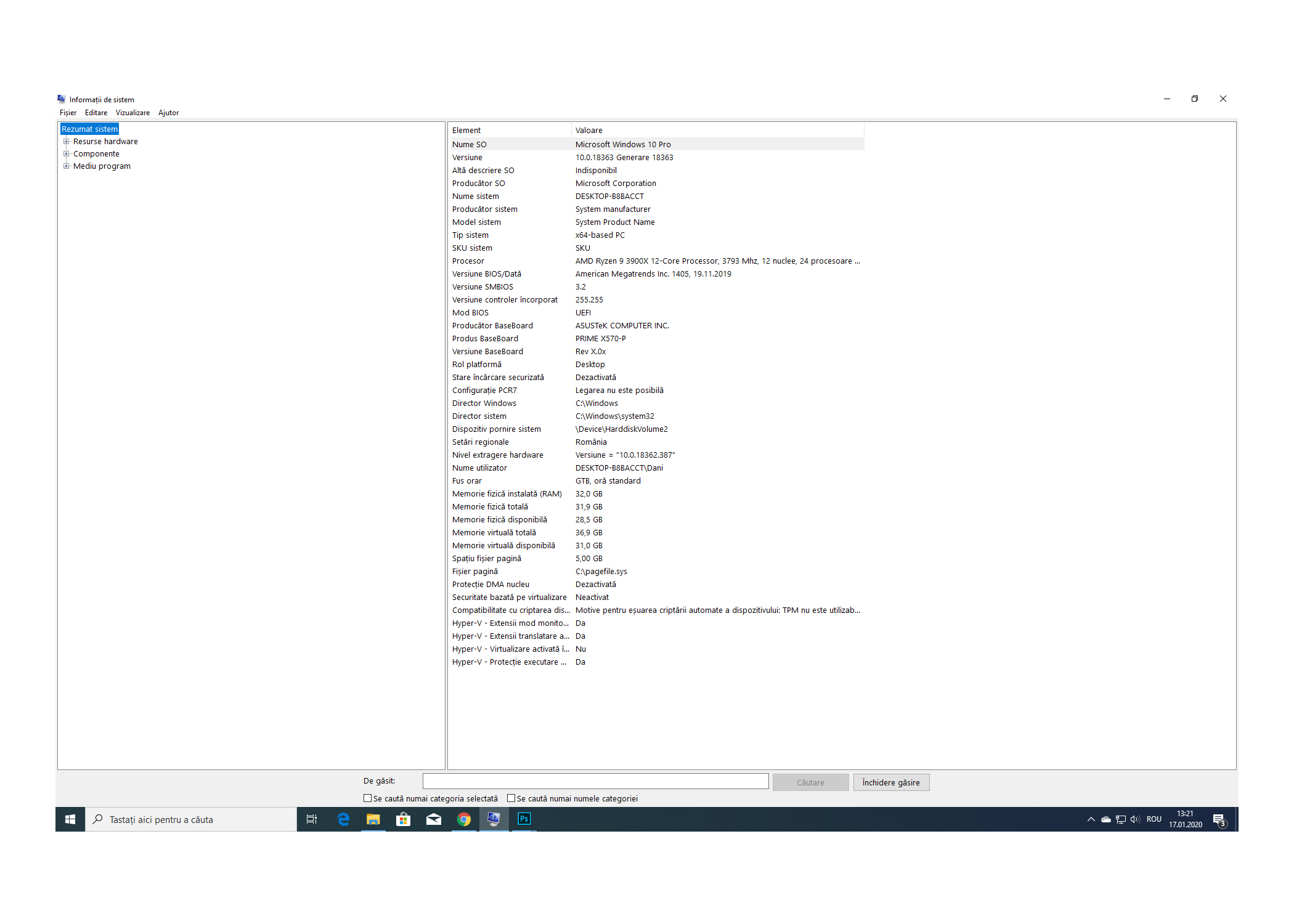Viewport: 1294px width, 924px height.
Task: Select Stare încărcare securizată row
Action: coord(656,378)
